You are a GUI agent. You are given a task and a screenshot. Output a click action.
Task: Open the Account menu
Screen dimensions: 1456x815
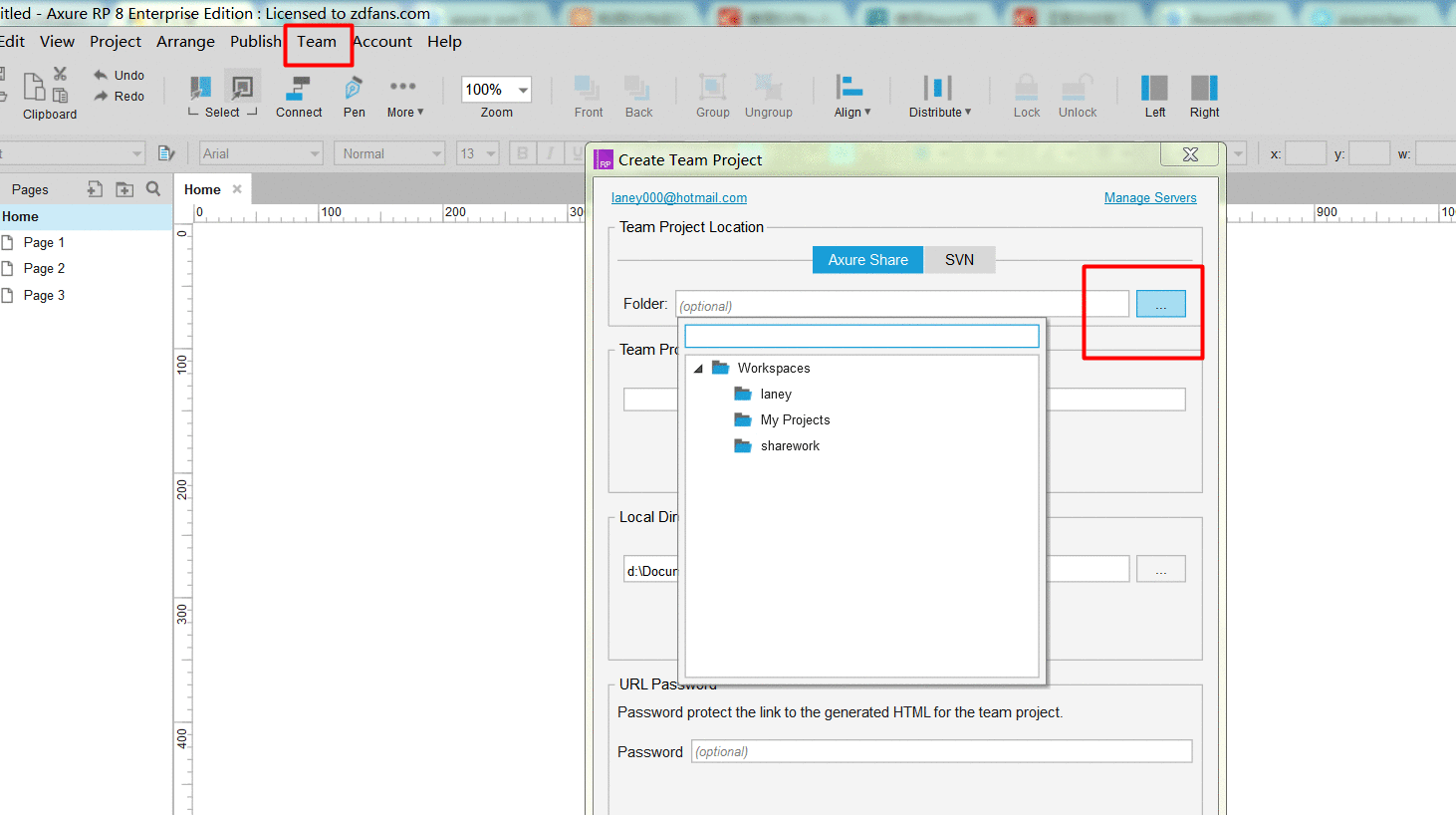click(x=382, y=42)
